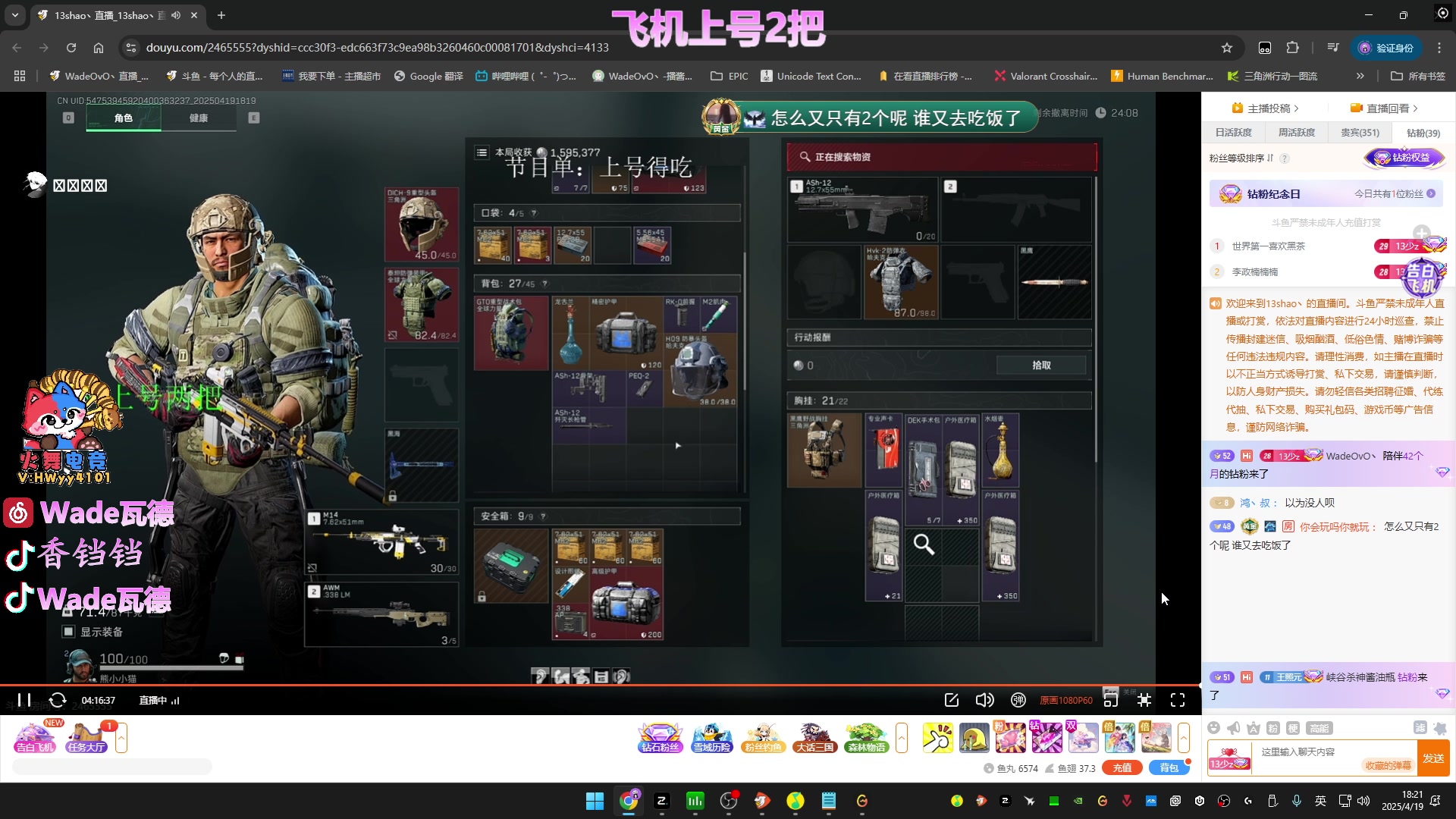
Task: Click the chat settings gear icon
Action: 1440,728
